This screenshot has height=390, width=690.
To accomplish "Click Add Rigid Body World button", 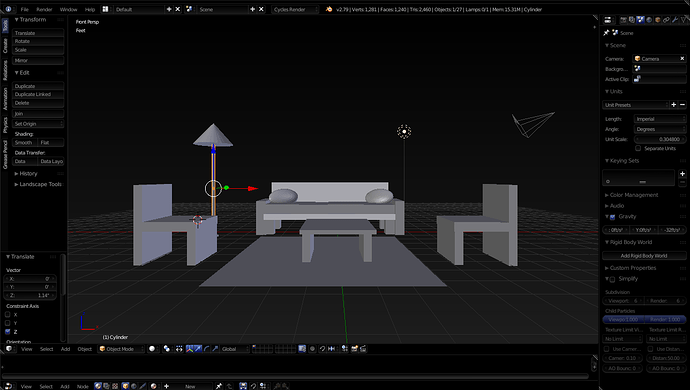I will tap(644, 256).
